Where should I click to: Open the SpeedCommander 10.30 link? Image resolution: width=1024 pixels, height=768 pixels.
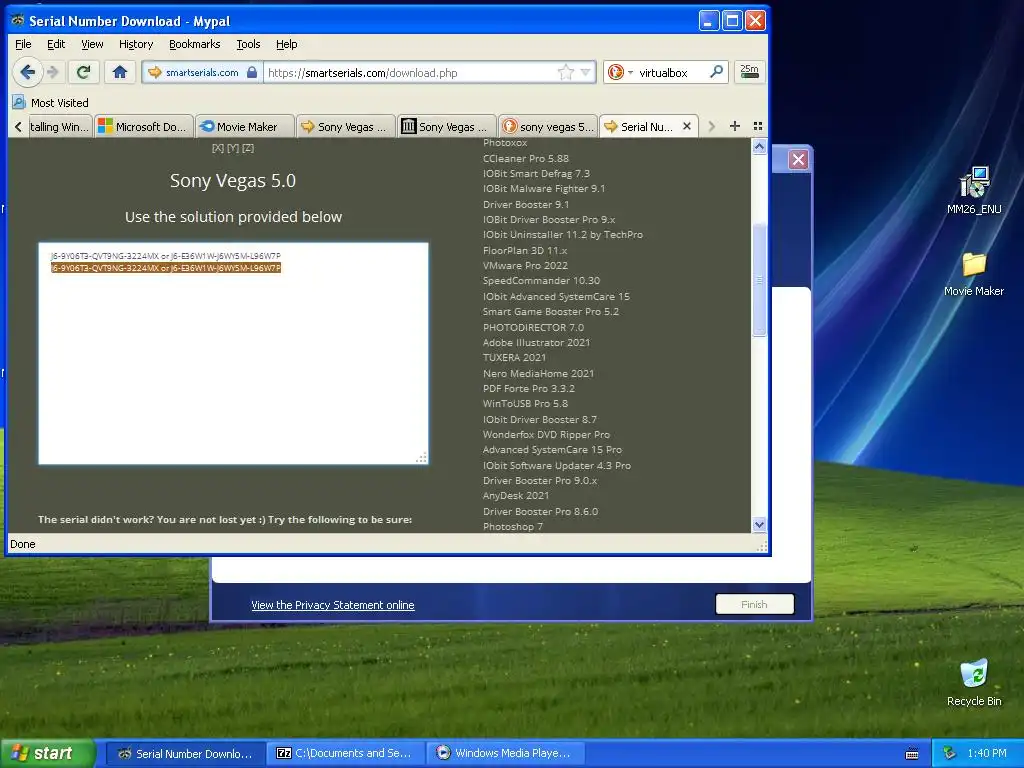point(541,280)
